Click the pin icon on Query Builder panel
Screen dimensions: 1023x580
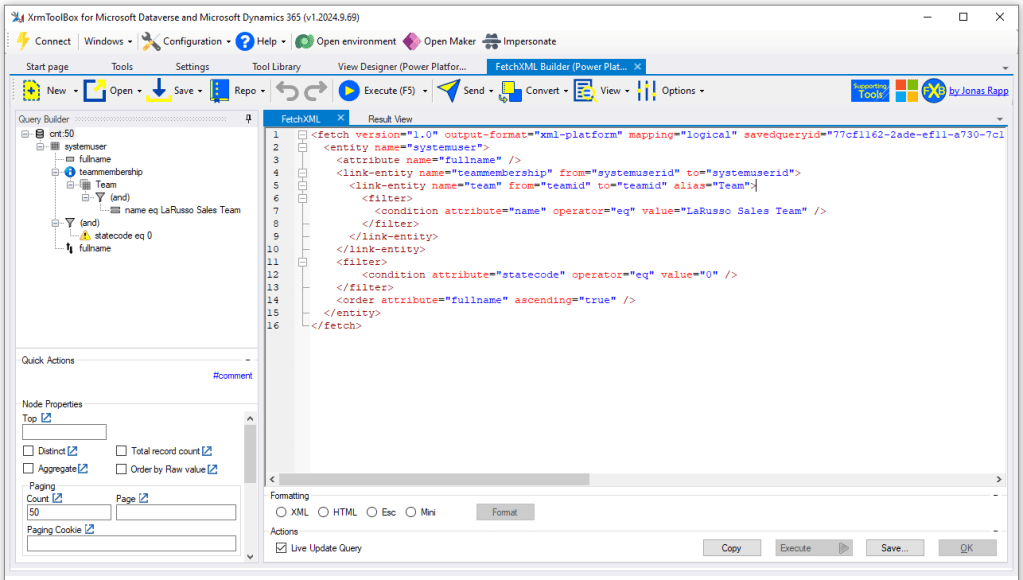249,119
